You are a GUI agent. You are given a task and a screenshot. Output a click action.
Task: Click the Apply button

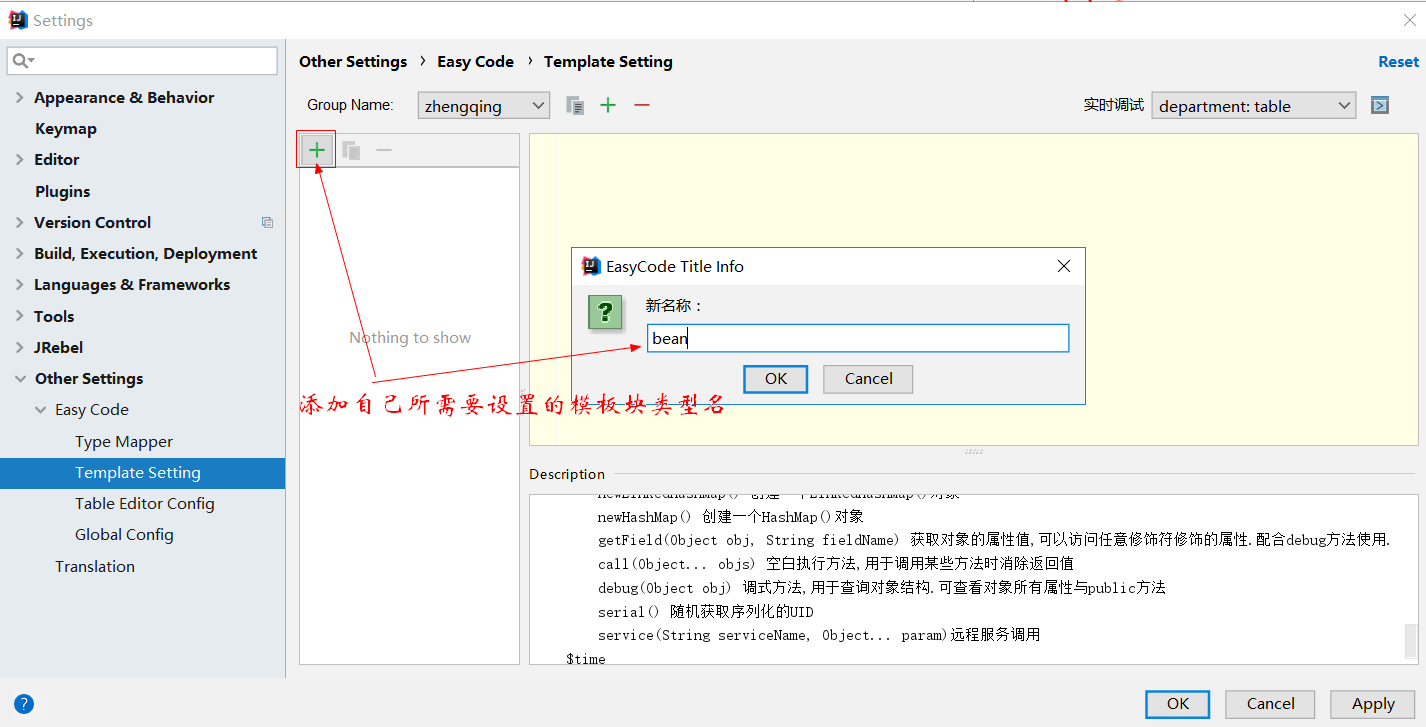click(x=1373, y=703)
